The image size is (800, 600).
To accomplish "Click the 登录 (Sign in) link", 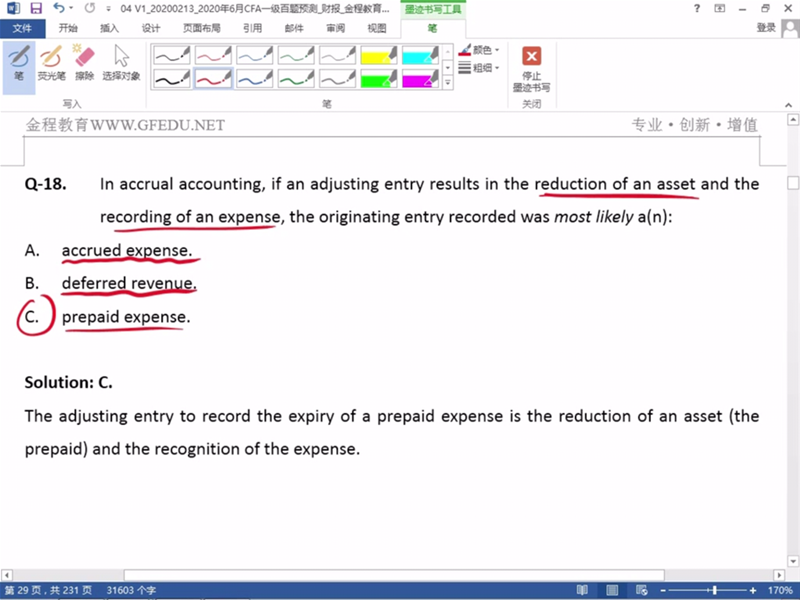I will [766, 28].
